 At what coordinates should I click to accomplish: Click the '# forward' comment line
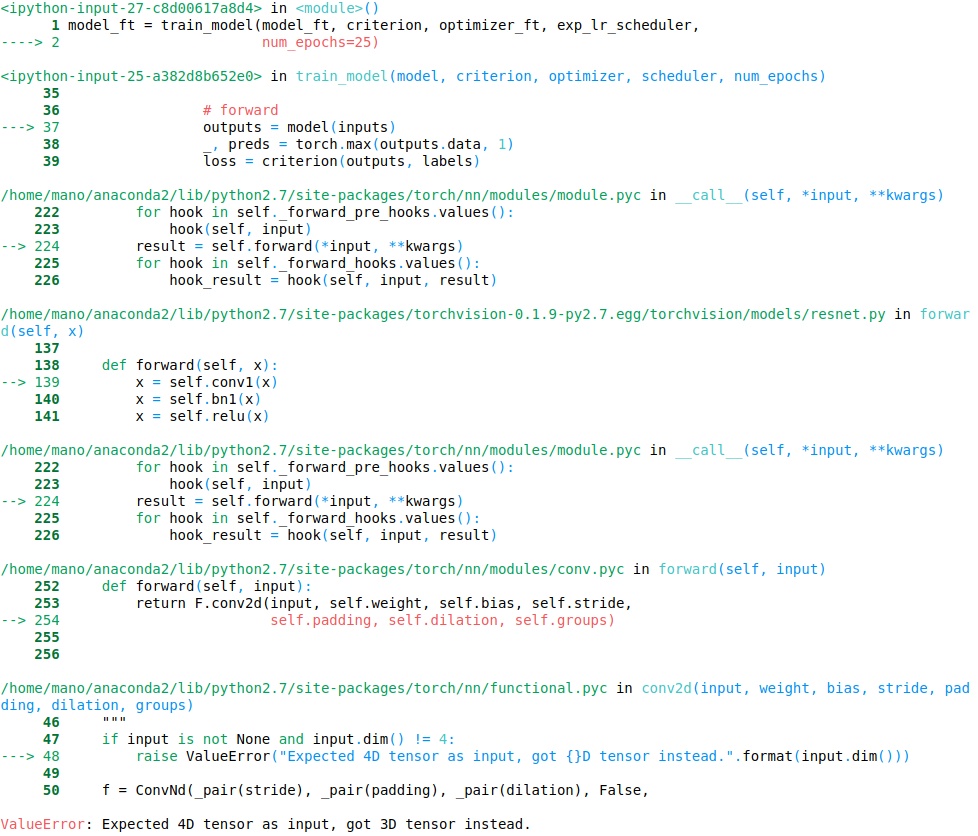240,110
